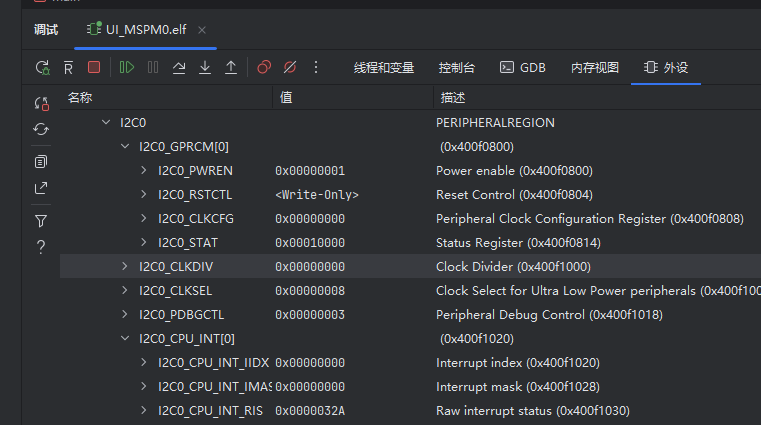Select the I2C0_CLKDIV row name

click(176, 267)
